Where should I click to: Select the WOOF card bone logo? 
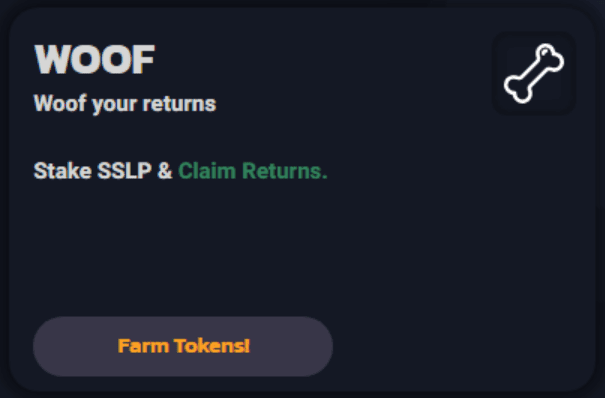pyautogui.click(x=534, y=73)
